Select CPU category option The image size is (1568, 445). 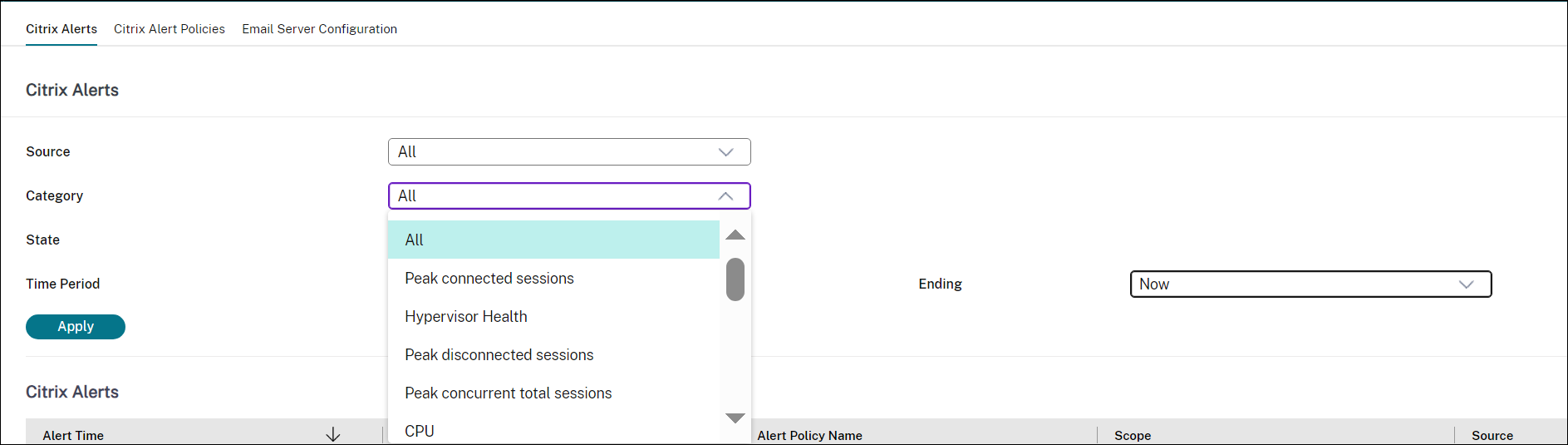pos(420,431)
